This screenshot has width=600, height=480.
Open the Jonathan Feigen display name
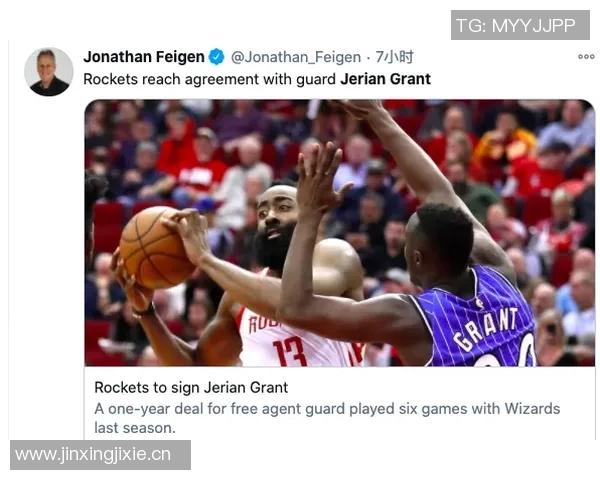point(144,57)
